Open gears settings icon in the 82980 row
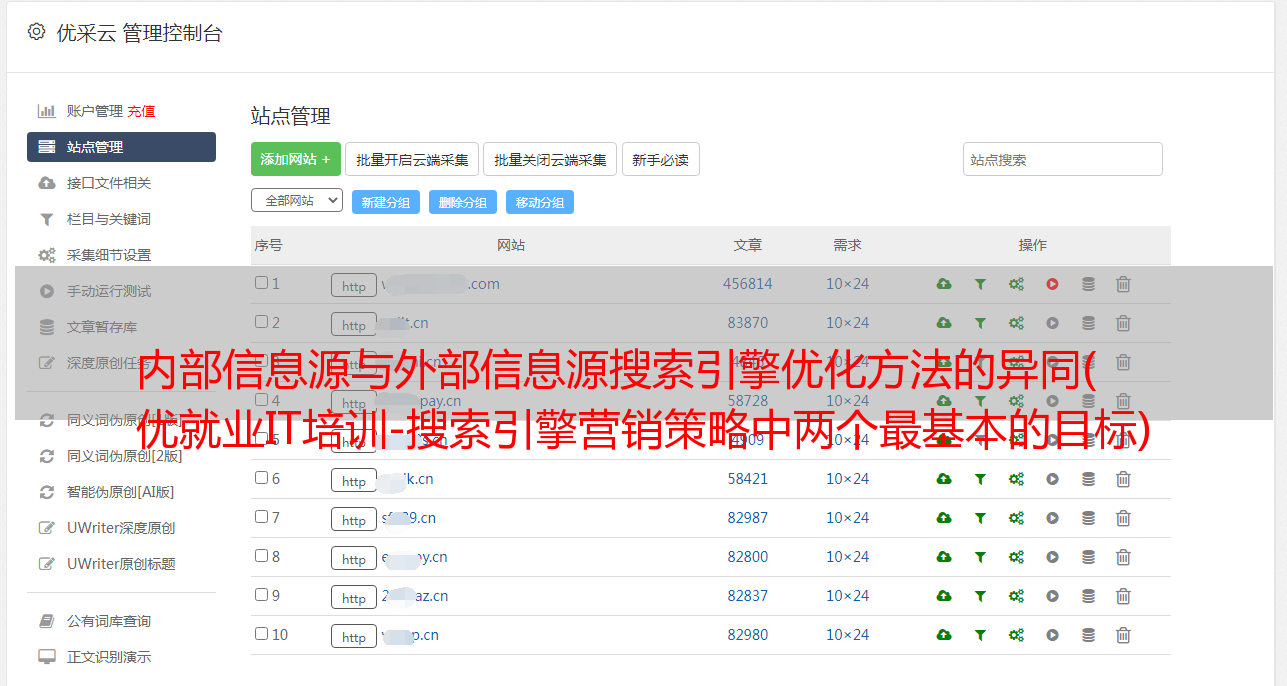Image resolution: width=1287 pixels, height=686 pixels. click(1016, 635)
